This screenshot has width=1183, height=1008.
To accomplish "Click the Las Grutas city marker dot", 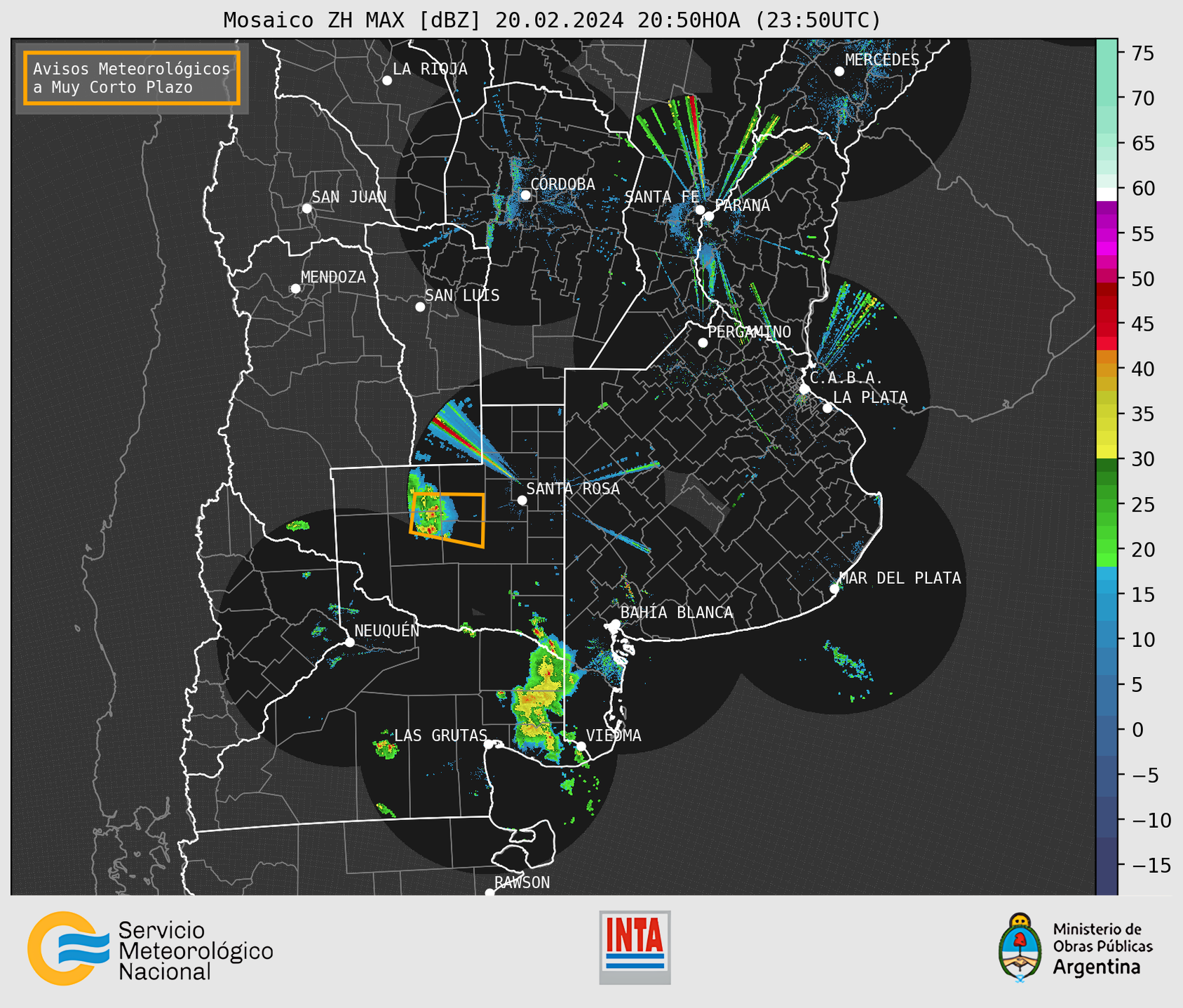I will pyautogui.click(x=489, y=744).
